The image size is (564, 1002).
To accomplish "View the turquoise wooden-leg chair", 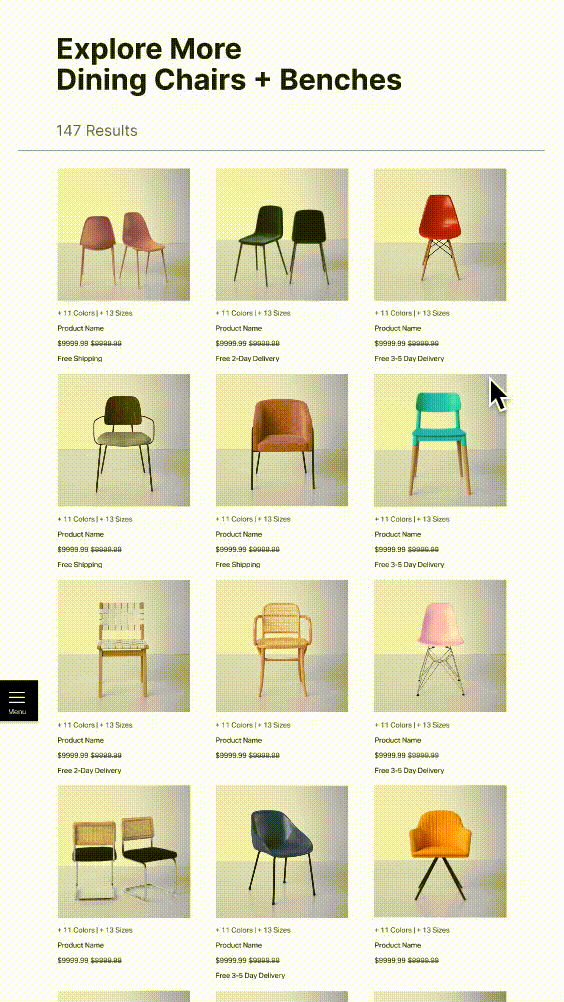I will tap(440, 440).
